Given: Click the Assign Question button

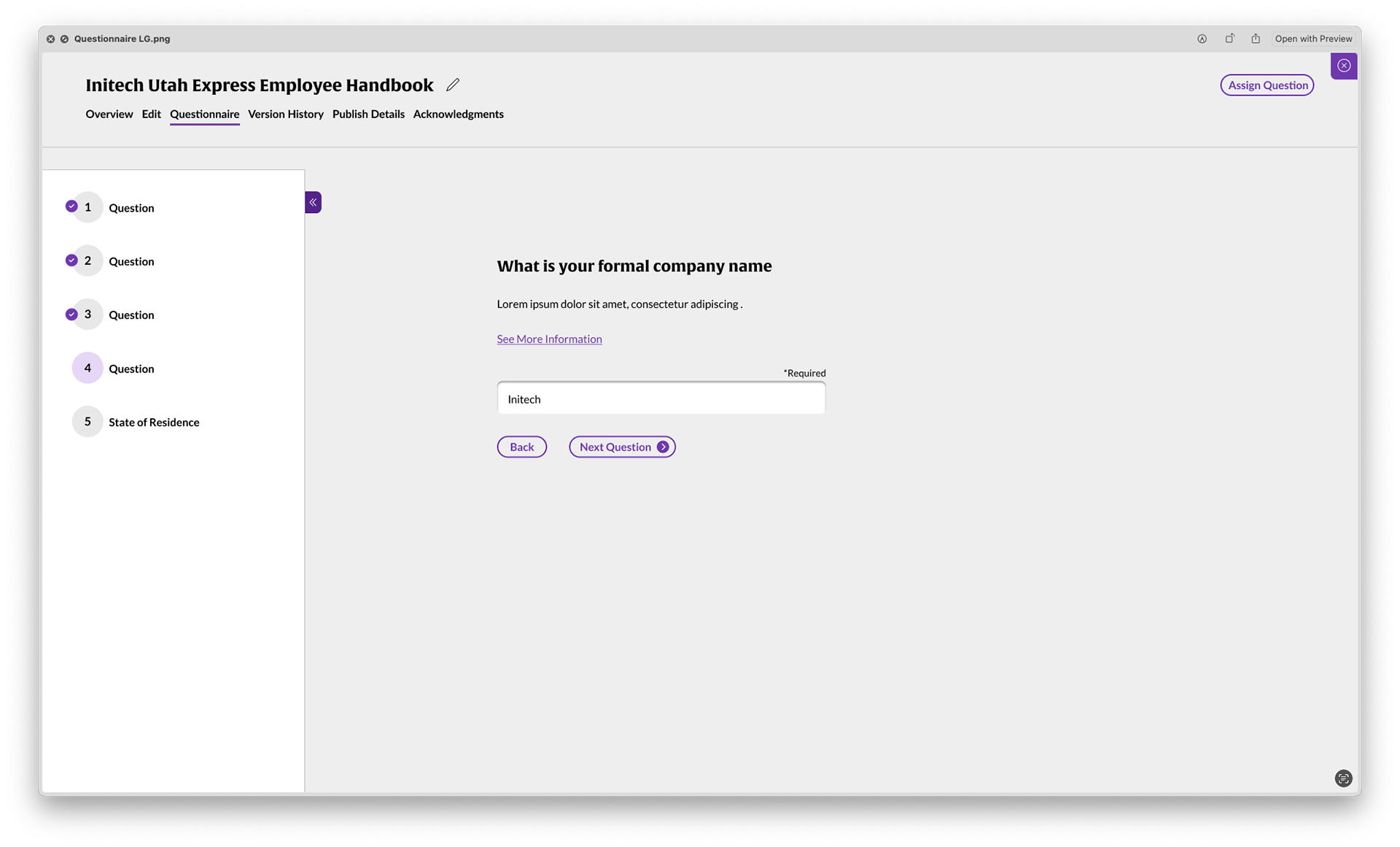Looking at the screenshot, I should click(x=1267, y=85).
